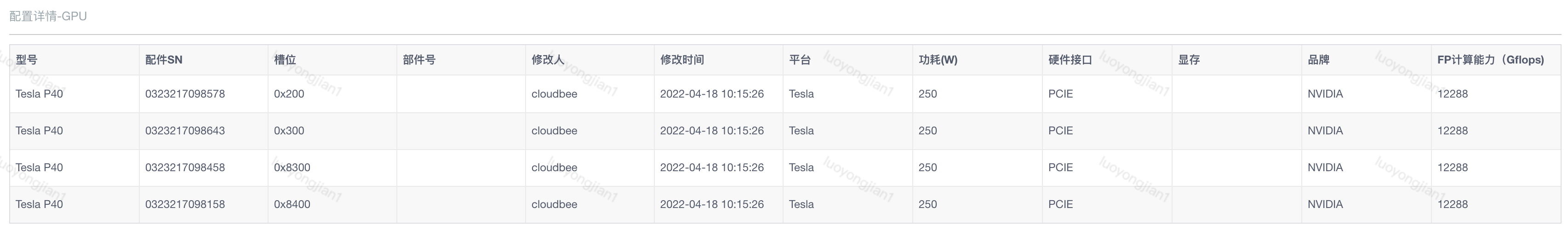
Task: Select serial number 0323217098643 cell
Action: point(185,130)
